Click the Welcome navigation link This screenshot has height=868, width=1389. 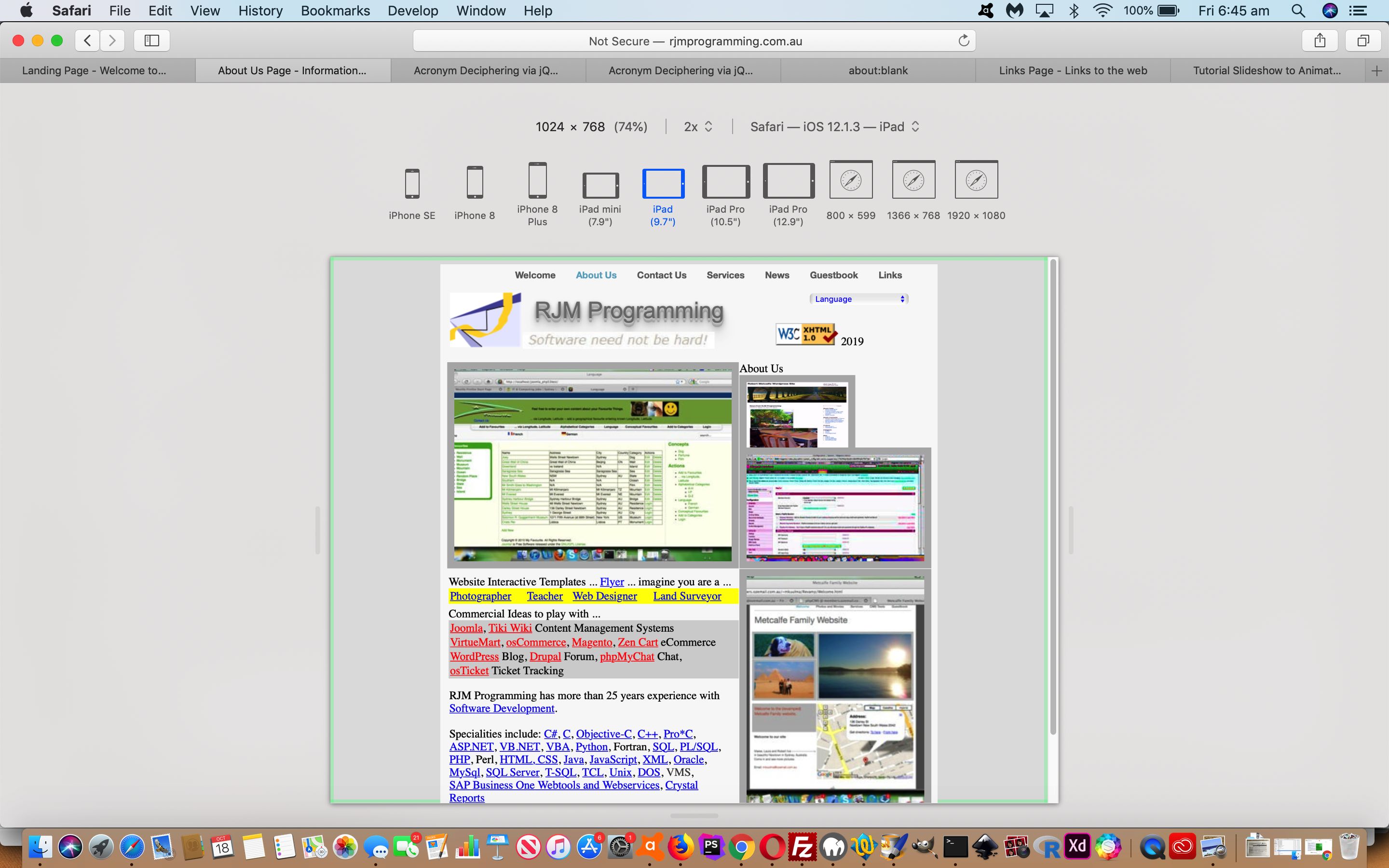click(535, 275)
